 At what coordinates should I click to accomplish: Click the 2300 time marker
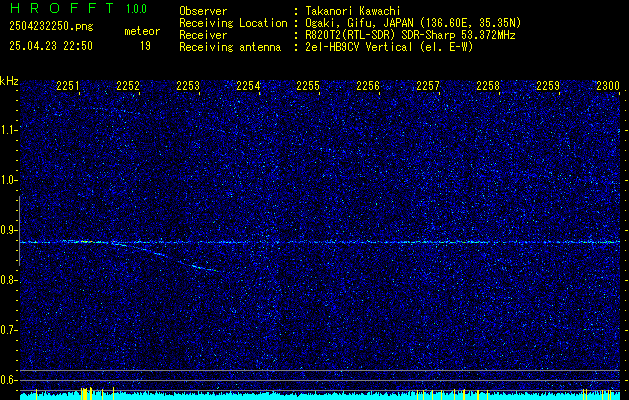608,85
